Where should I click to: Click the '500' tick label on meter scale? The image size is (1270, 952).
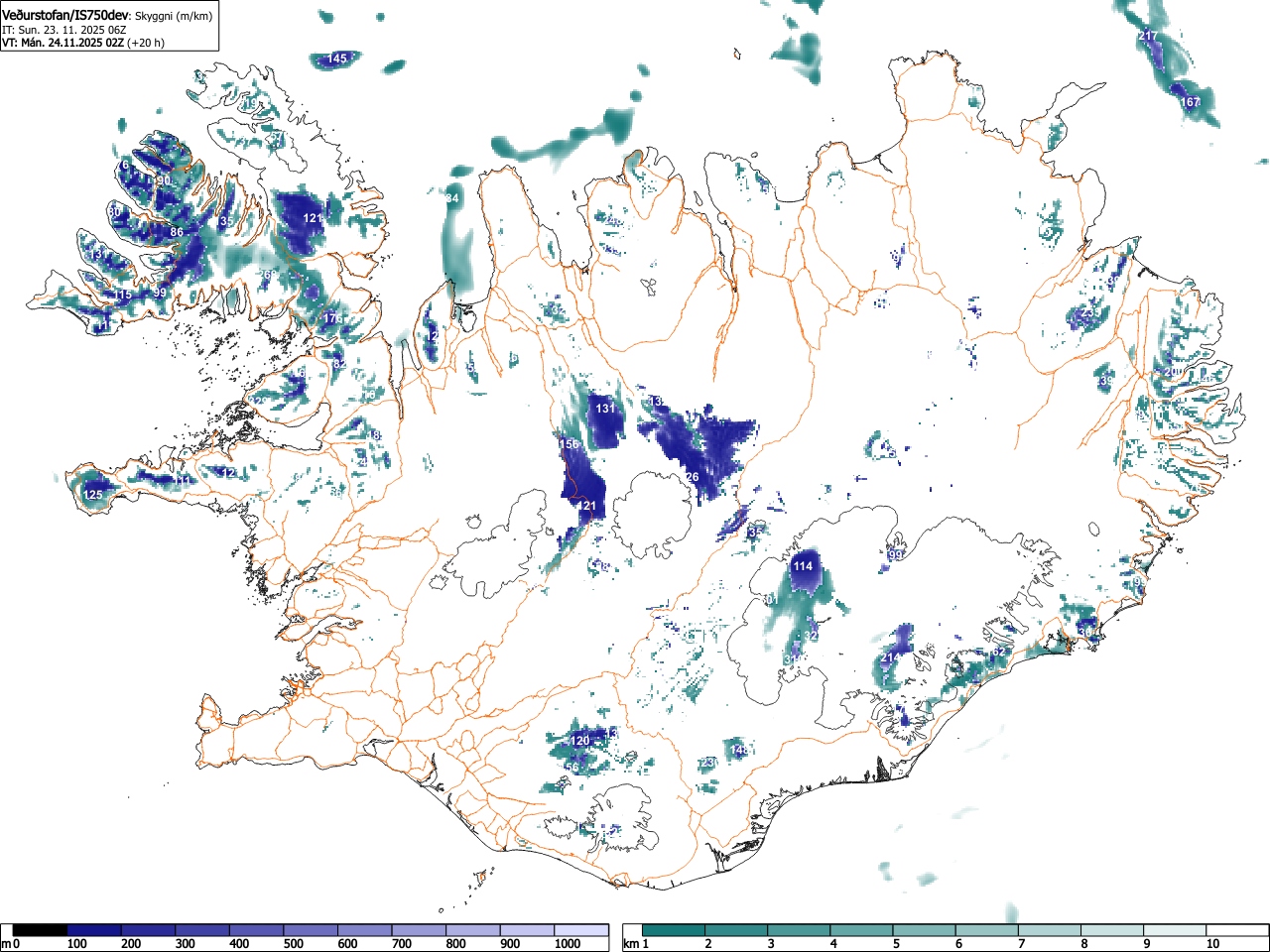pyautogui.click(x=293, y=944)
